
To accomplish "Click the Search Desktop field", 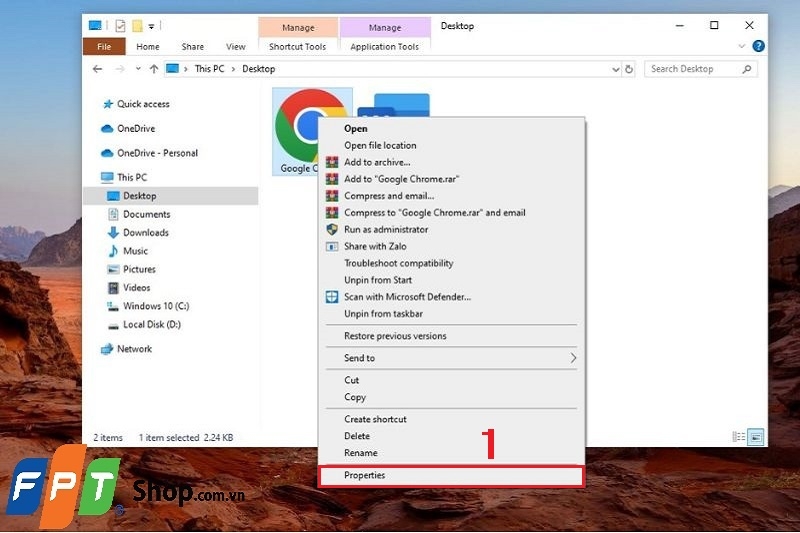I will pos(701,69).
